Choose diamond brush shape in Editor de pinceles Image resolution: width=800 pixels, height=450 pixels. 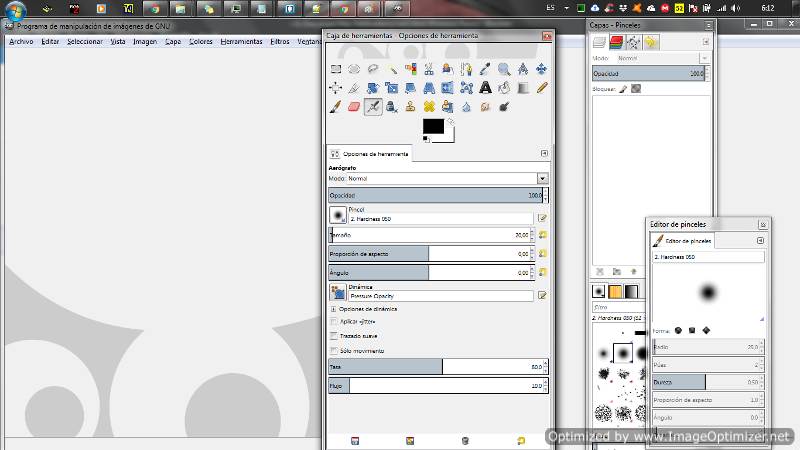click(706, 331)
